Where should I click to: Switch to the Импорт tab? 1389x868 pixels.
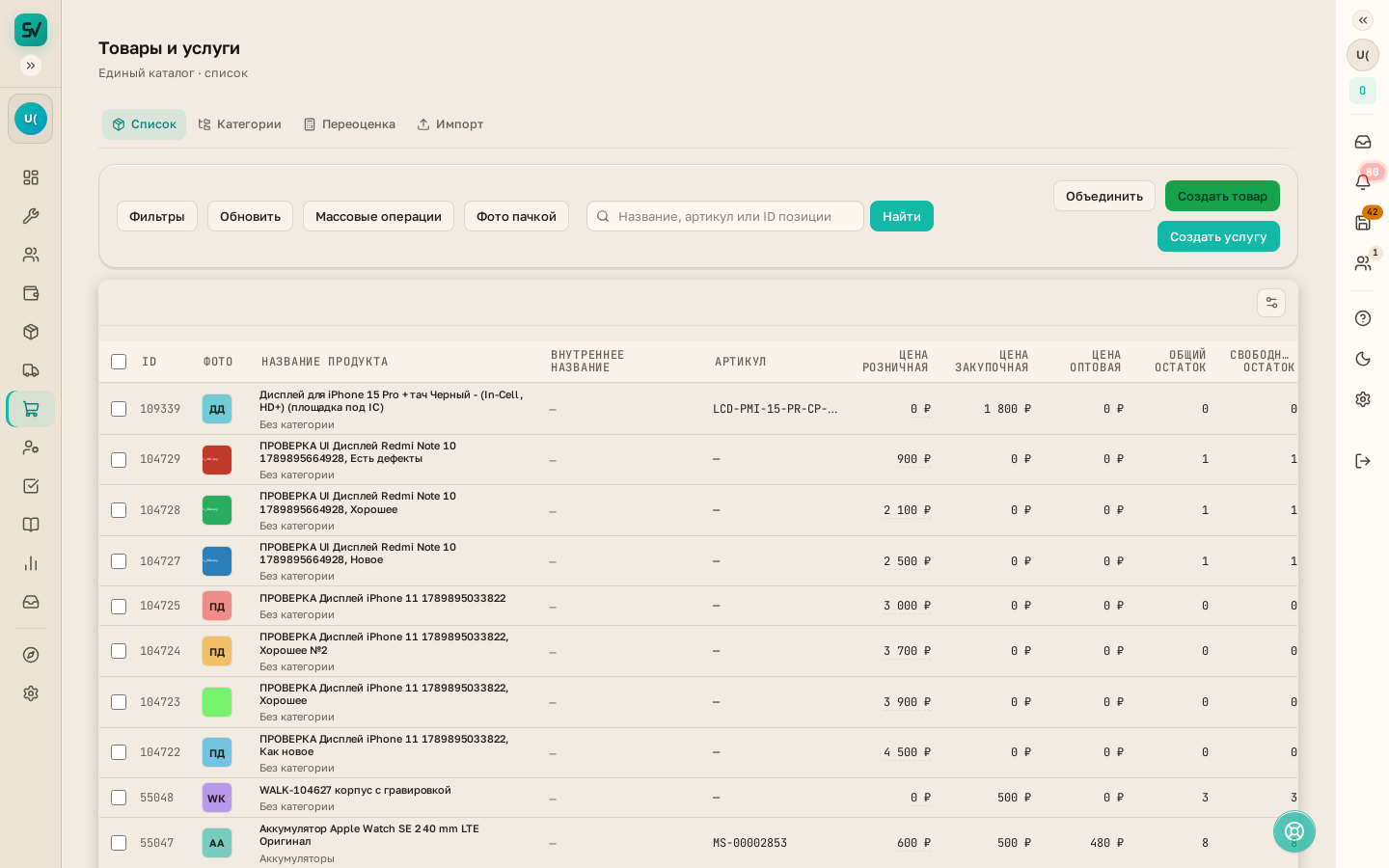(450, 124)
